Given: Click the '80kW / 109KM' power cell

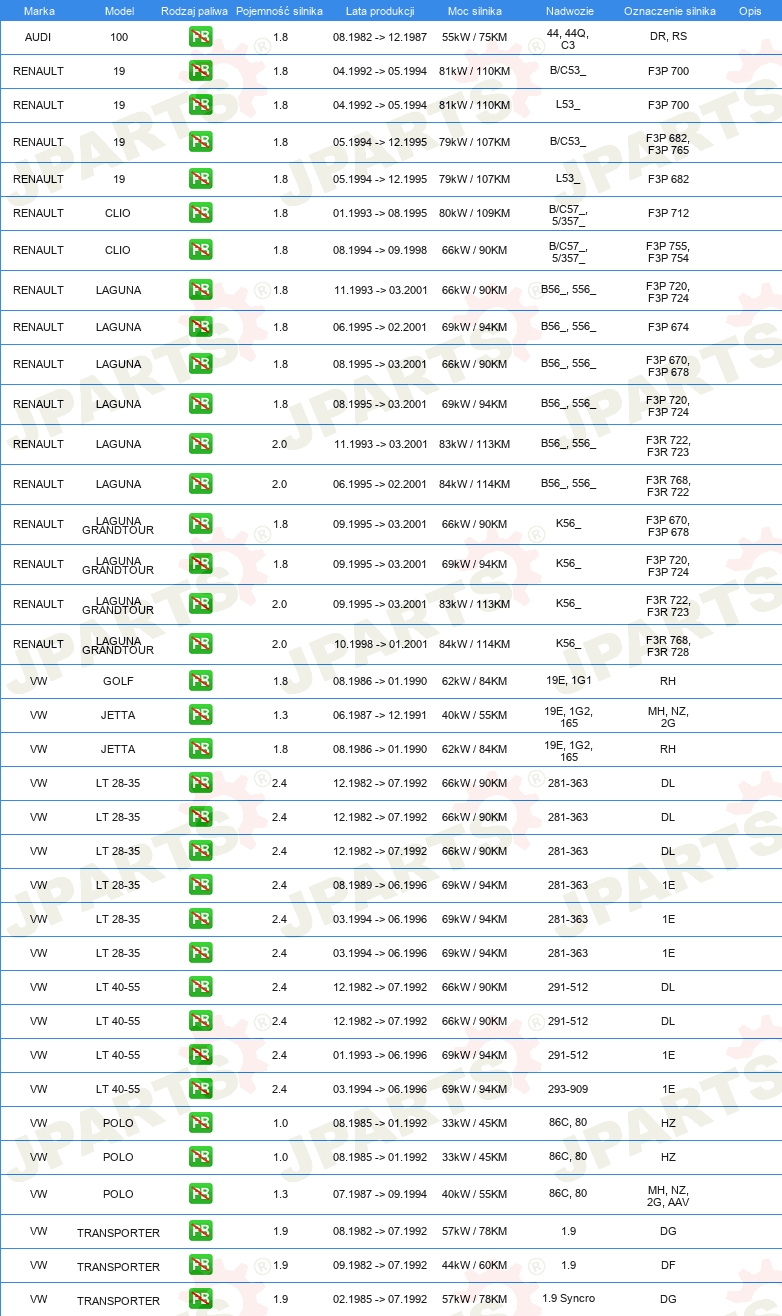Looking at the screenshot, I should 475,213.
